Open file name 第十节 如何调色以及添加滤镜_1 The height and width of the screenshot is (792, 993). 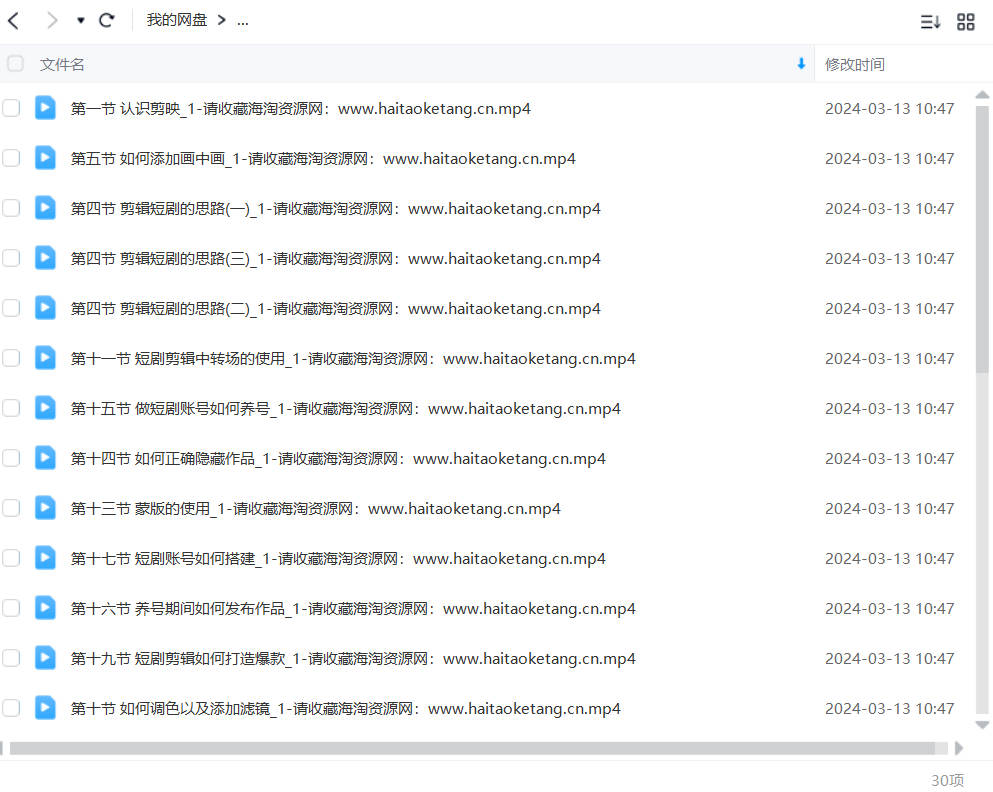click(346, 709)
